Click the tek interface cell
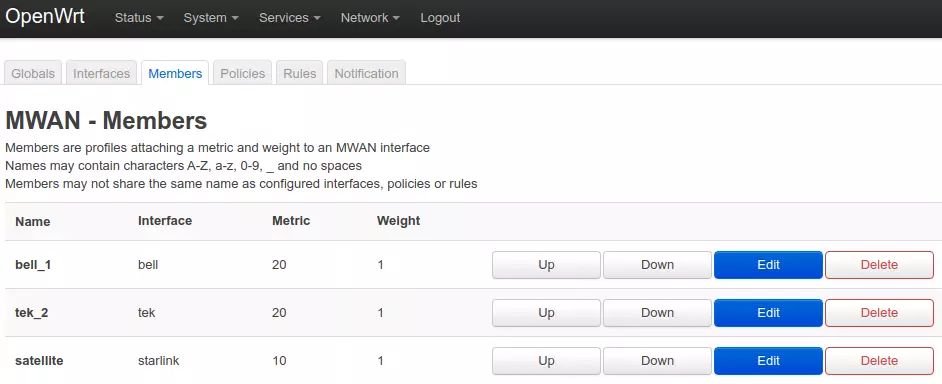 (147, 313)
